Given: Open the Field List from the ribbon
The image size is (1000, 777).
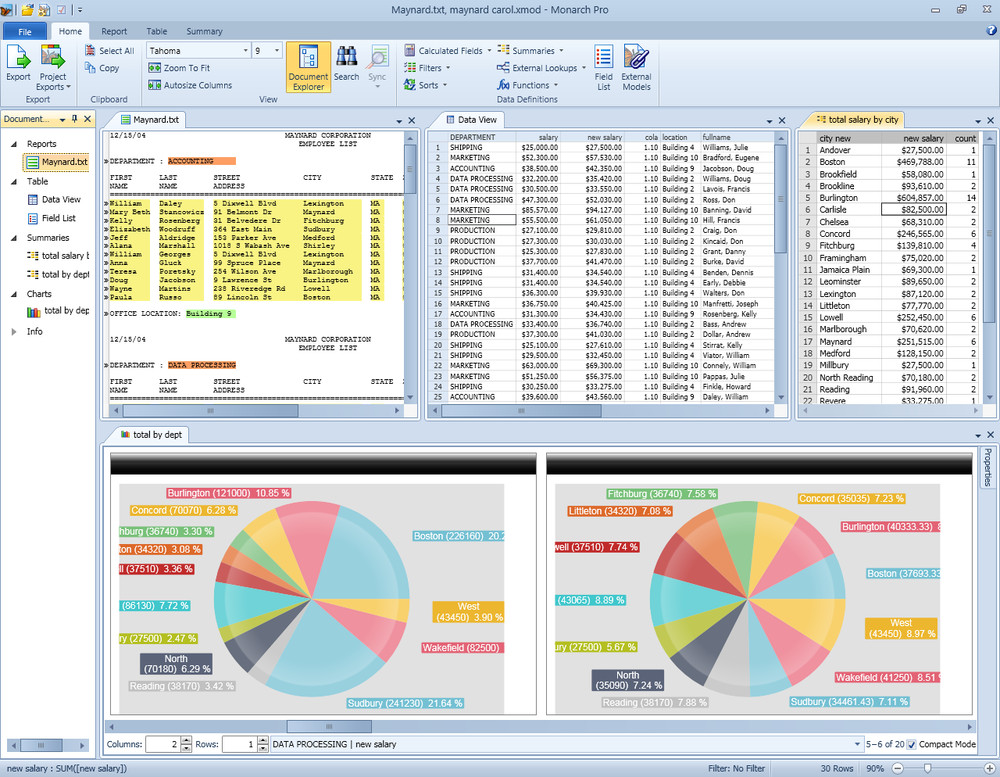Looking at the screenshot, I should pos(602,62).
